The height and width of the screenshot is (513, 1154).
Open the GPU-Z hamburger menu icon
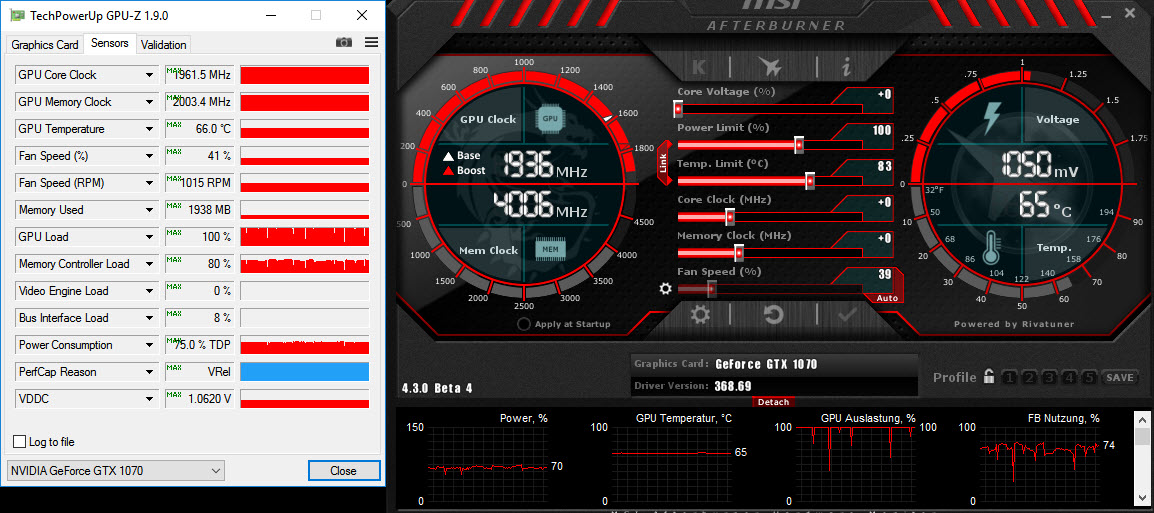(x=371, y=43)
